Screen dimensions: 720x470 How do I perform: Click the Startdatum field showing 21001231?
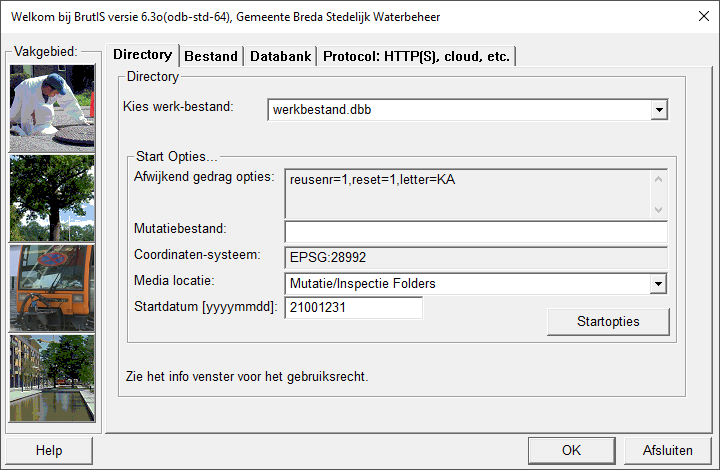(x=354, y=308)
